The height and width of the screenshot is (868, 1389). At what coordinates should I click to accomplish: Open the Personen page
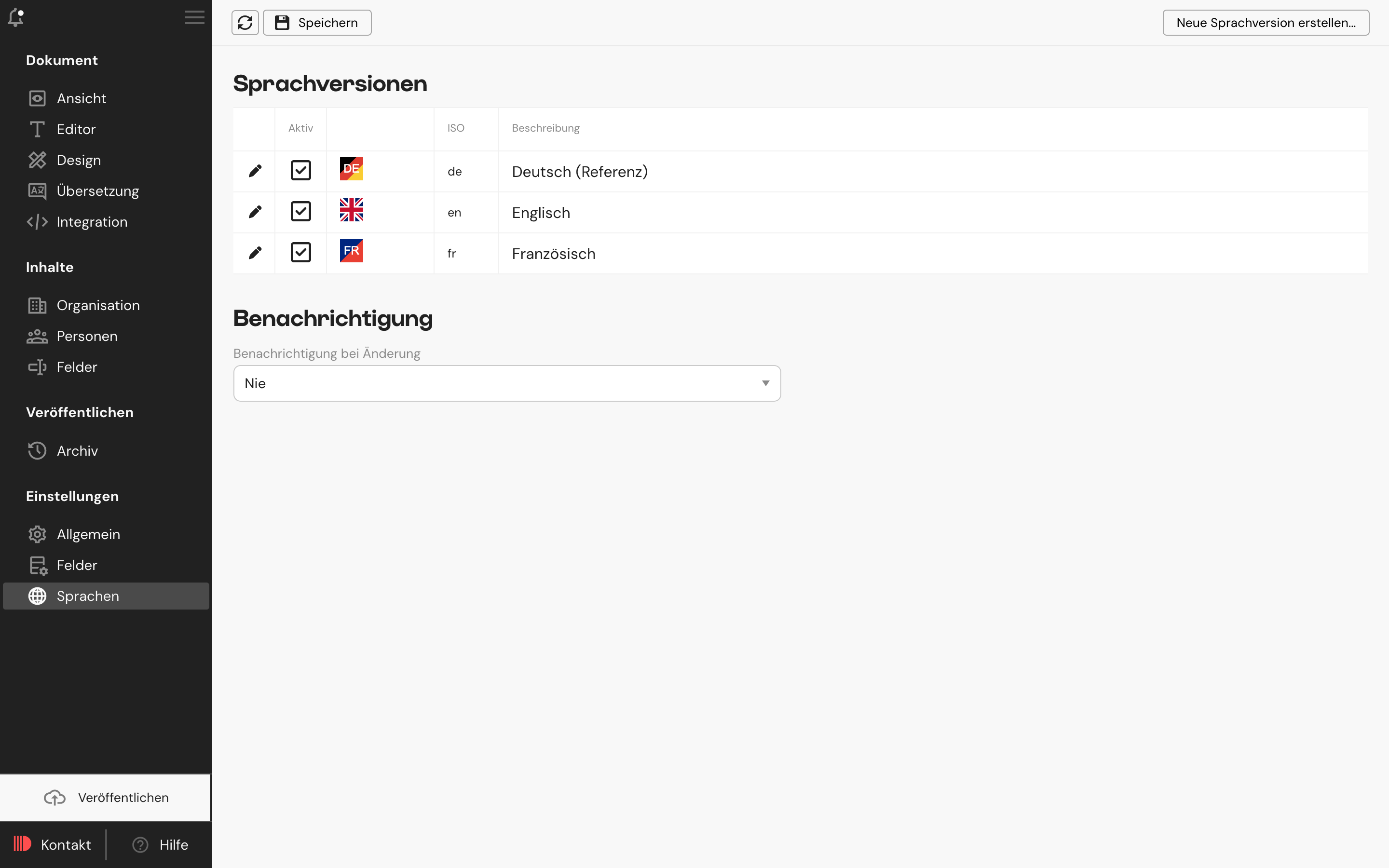87,336
